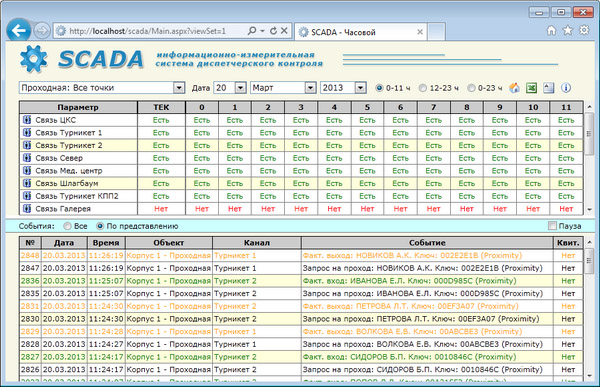Select По представлению events filter
Viewport: 600px width, 387px height.
click(100, 226)
